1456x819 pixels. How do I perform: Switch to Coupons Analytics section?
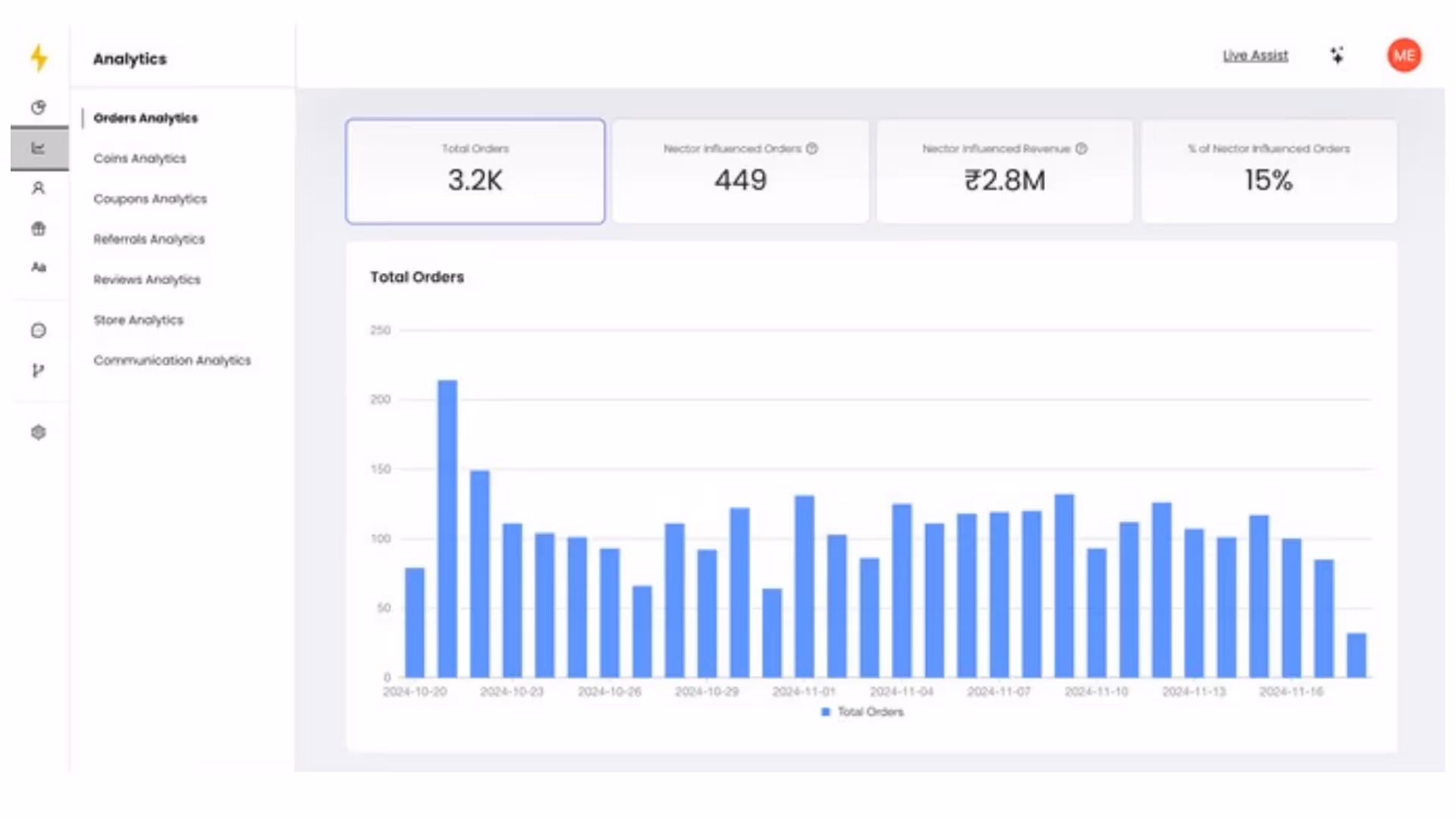click(x=150, y=199)
